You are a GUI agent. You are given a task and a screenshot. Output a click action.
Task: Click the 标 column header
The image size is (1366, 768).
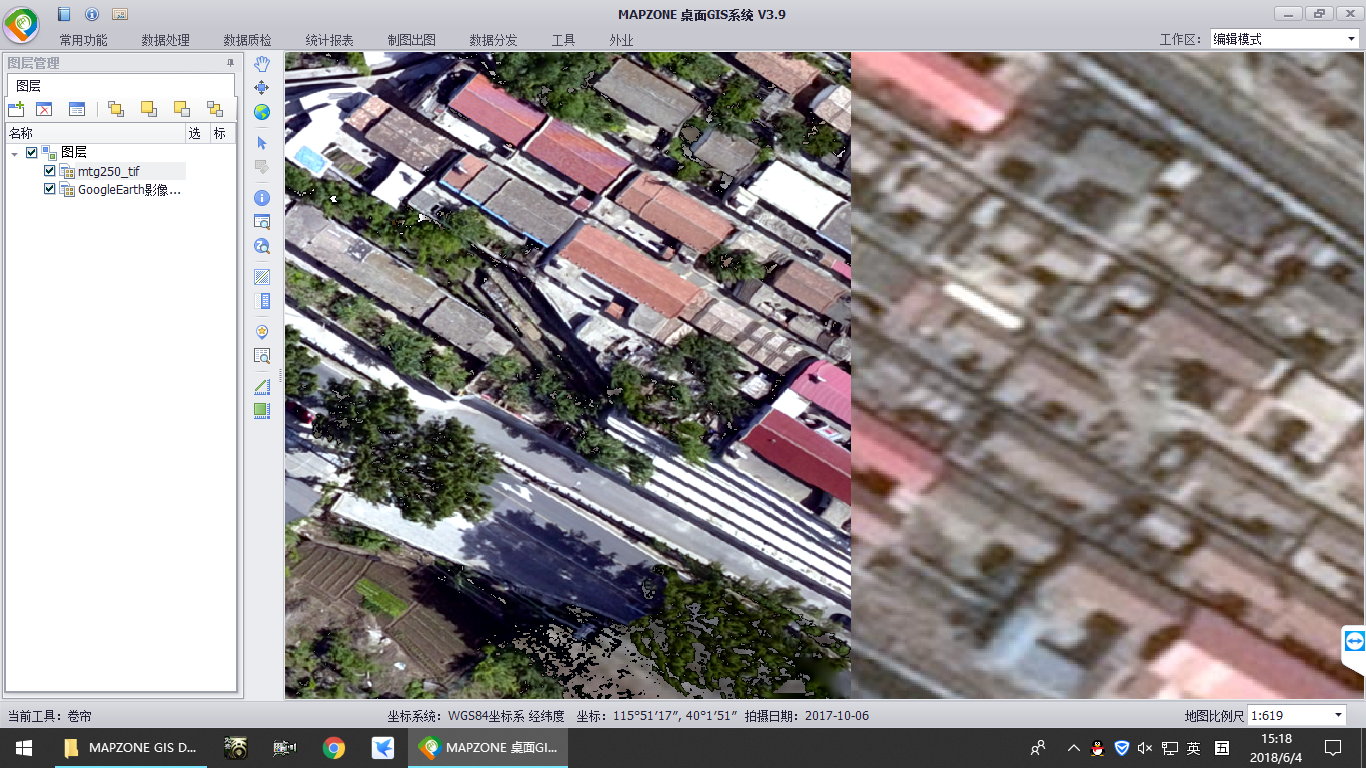click(222, 133)
